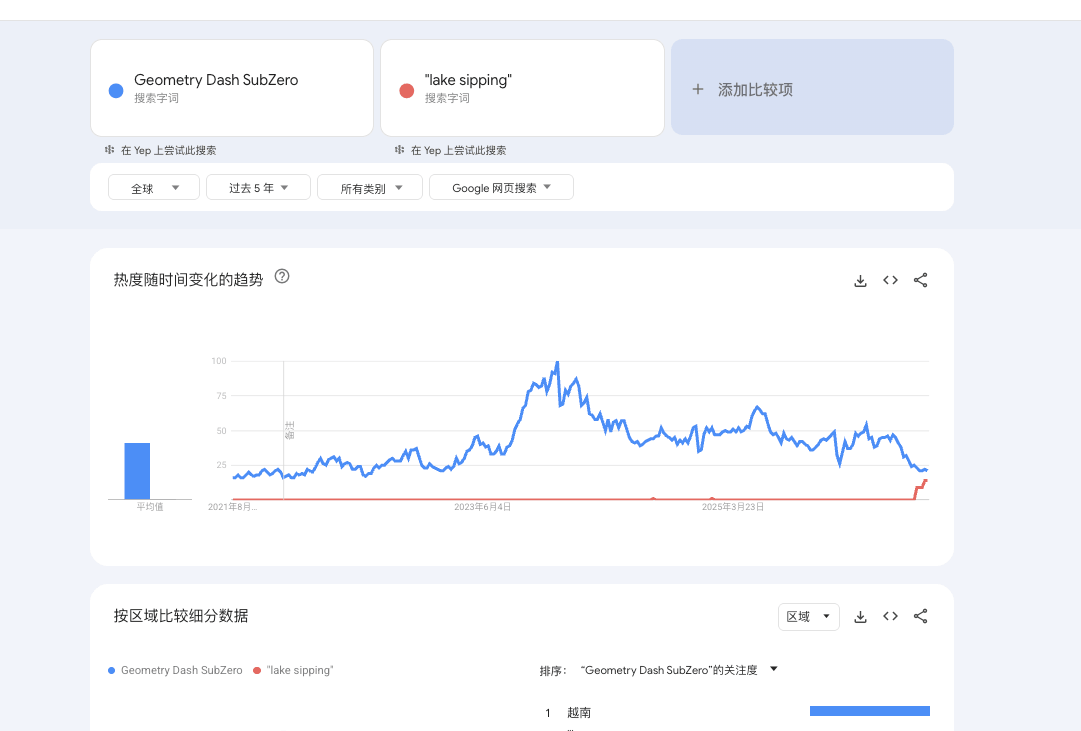Click the 50 y-axis label

pyautogui.click(x=221, y=430)
